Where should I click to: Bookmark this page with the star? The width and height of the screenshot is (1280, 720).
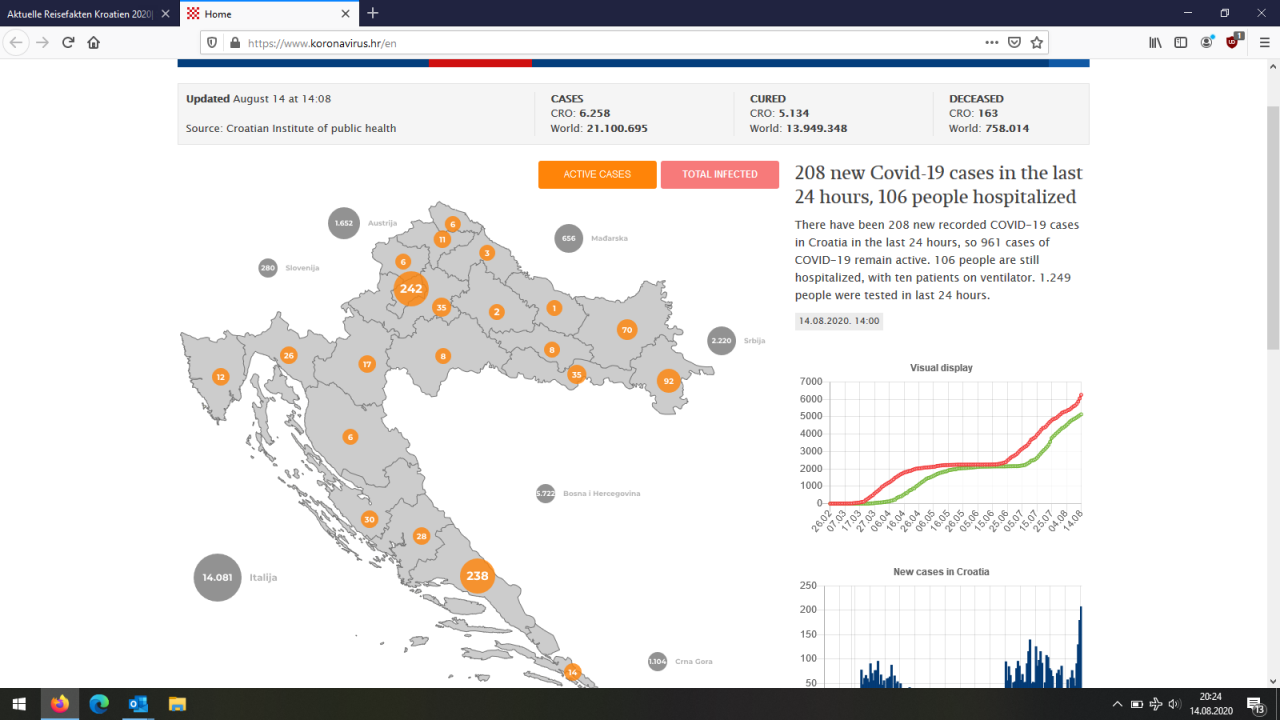1037,43
